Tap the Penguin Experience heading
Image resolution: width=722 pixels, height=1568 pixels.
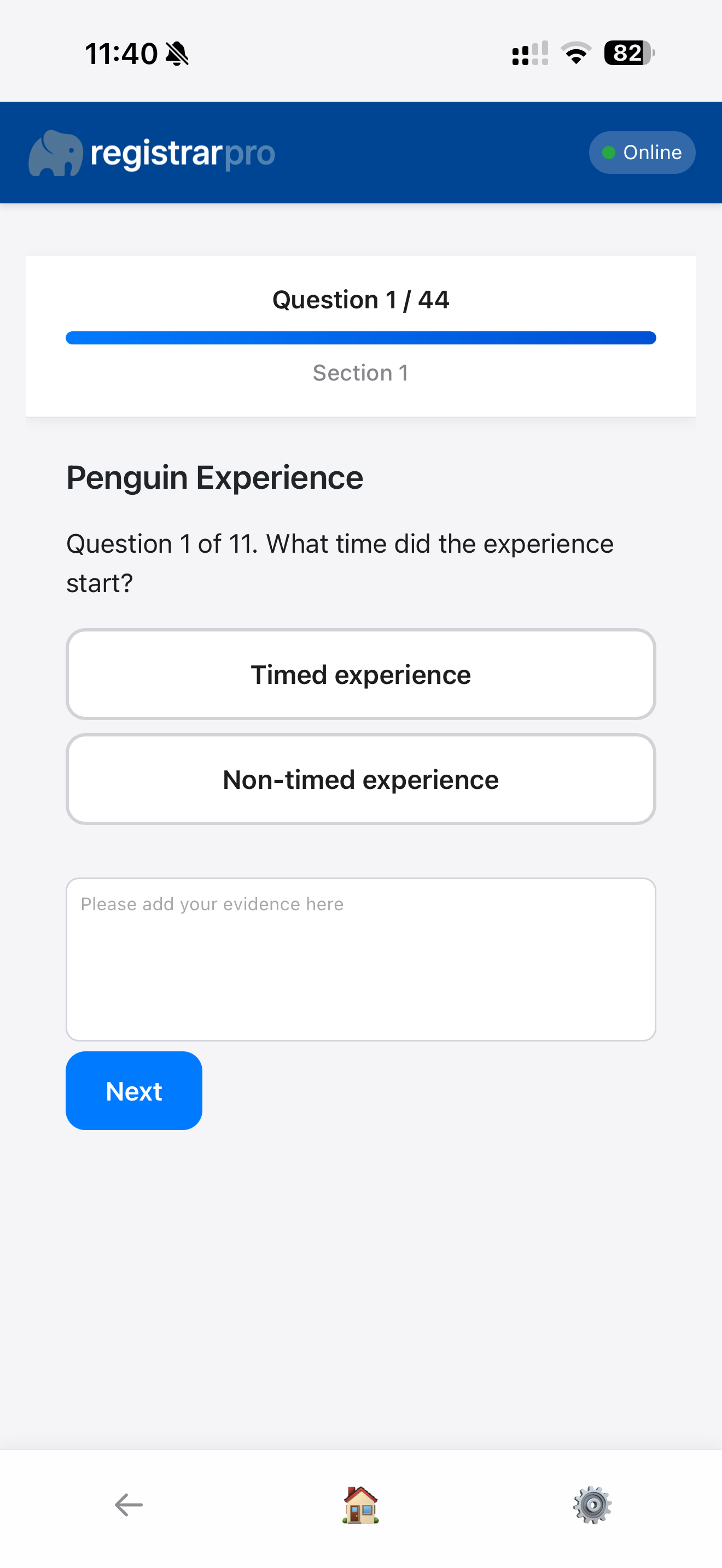pyautogui.click(x=214, y=477)
